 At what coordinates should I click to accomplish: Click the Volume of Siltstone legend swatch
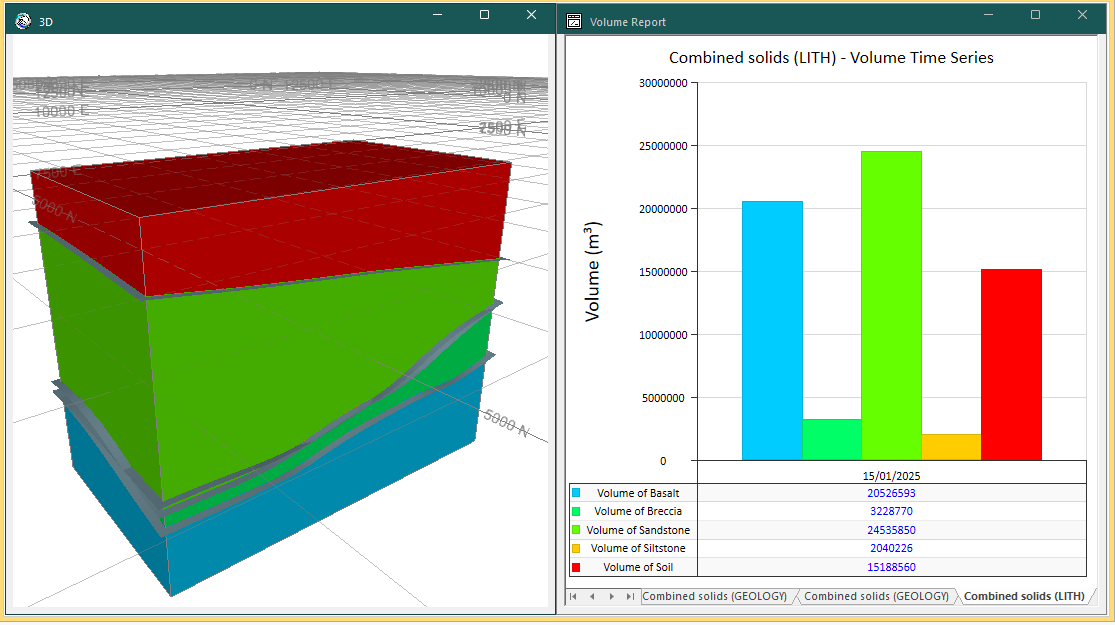coord(576,549)
